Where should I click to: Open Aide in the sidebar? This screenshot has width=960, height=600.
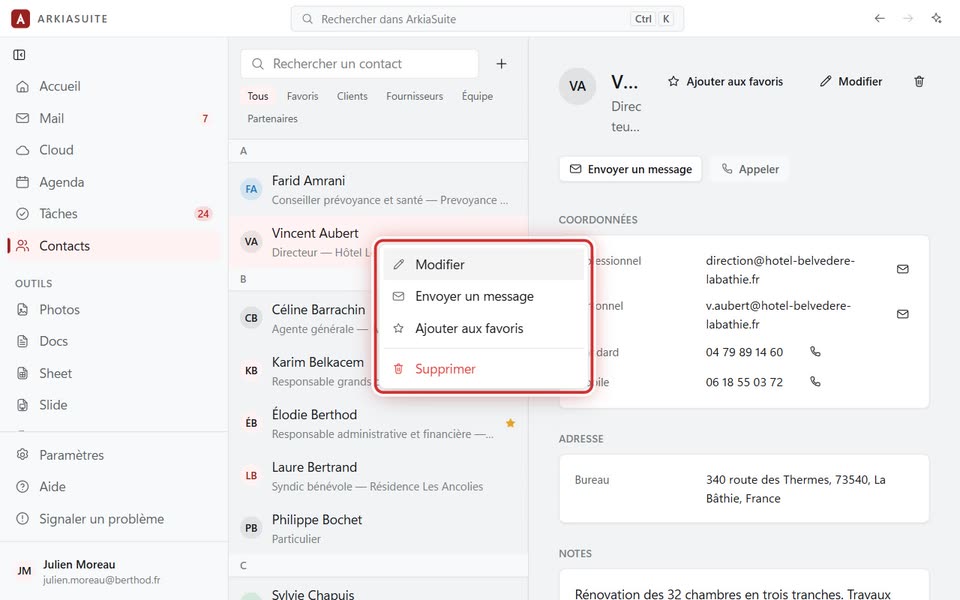pos(114,487)
